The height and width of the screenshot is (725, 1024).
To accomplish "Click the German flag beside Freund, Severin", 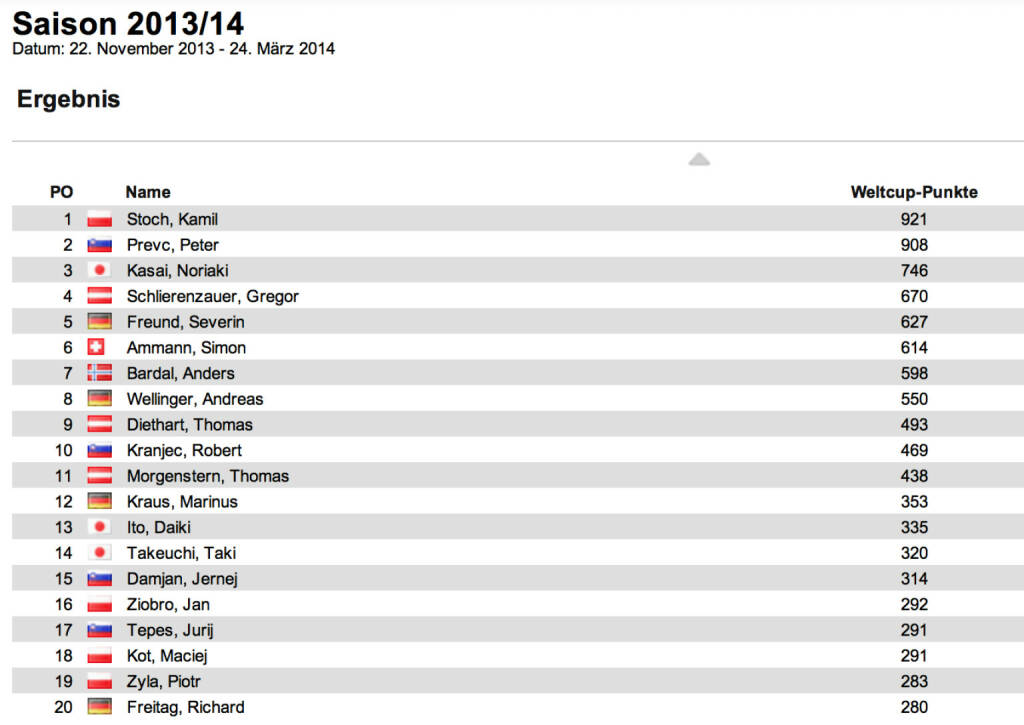I will point(99,322).
